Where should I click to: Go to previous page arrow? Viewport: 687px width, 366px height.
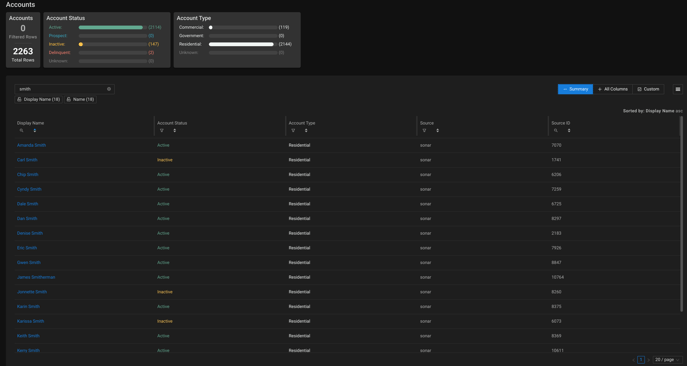coord(634,360)
